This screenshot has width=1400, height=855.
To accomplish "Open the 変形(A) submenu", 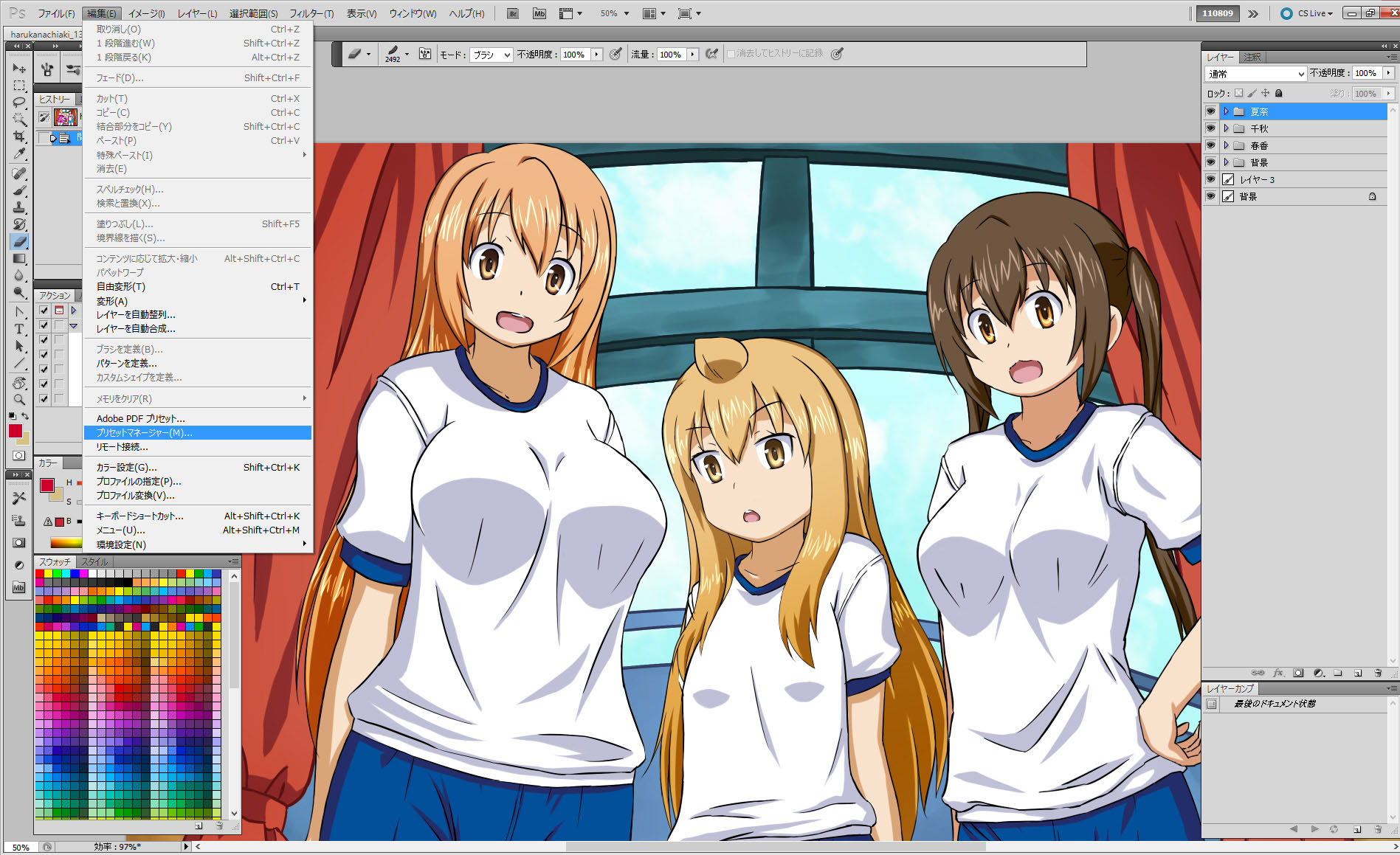I will pos(196,301).
